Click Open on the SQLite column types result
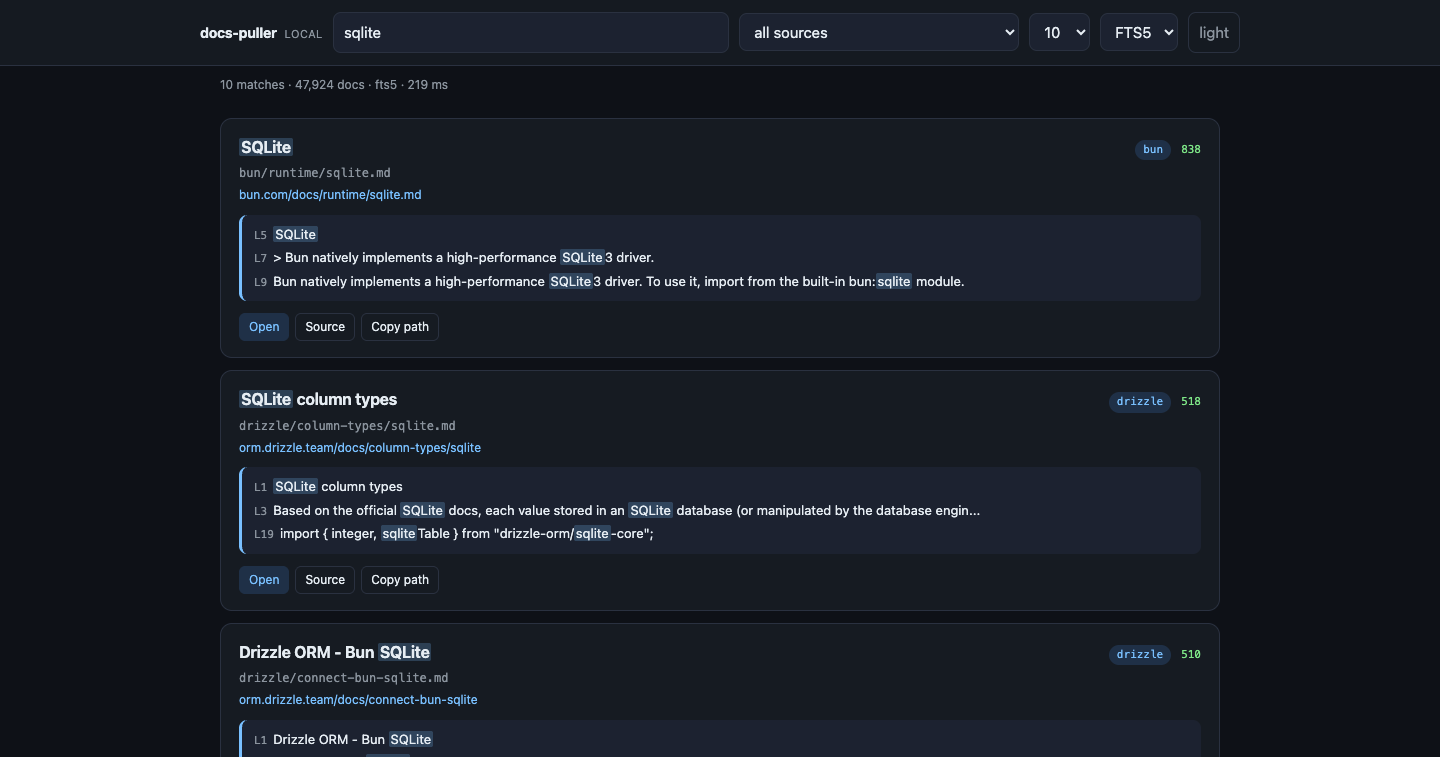This screenshot has height=757, width=1440. click(264, 580)
